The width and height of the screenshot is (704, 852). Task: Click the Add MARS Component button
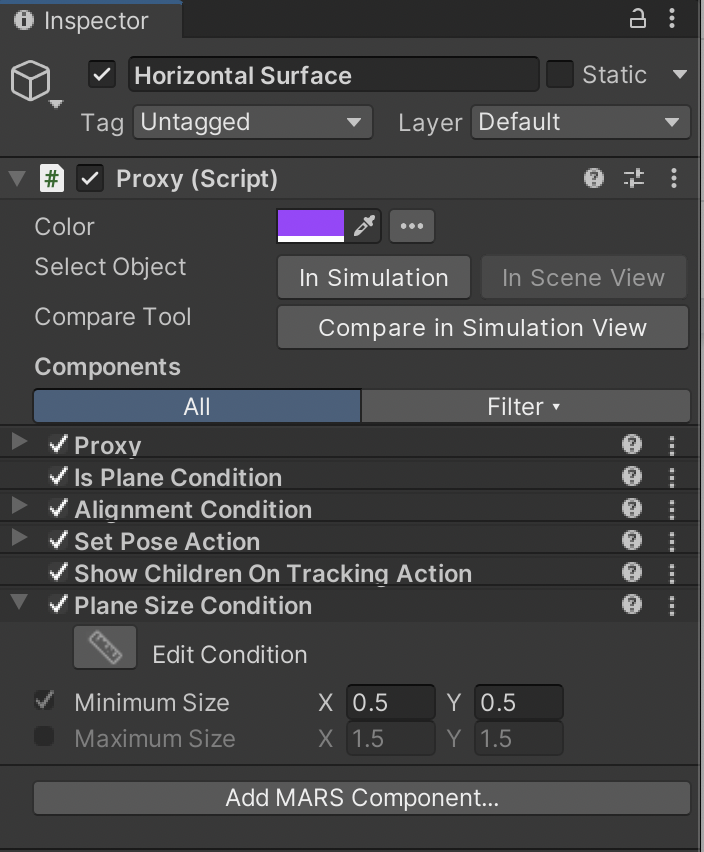point(362,798)
